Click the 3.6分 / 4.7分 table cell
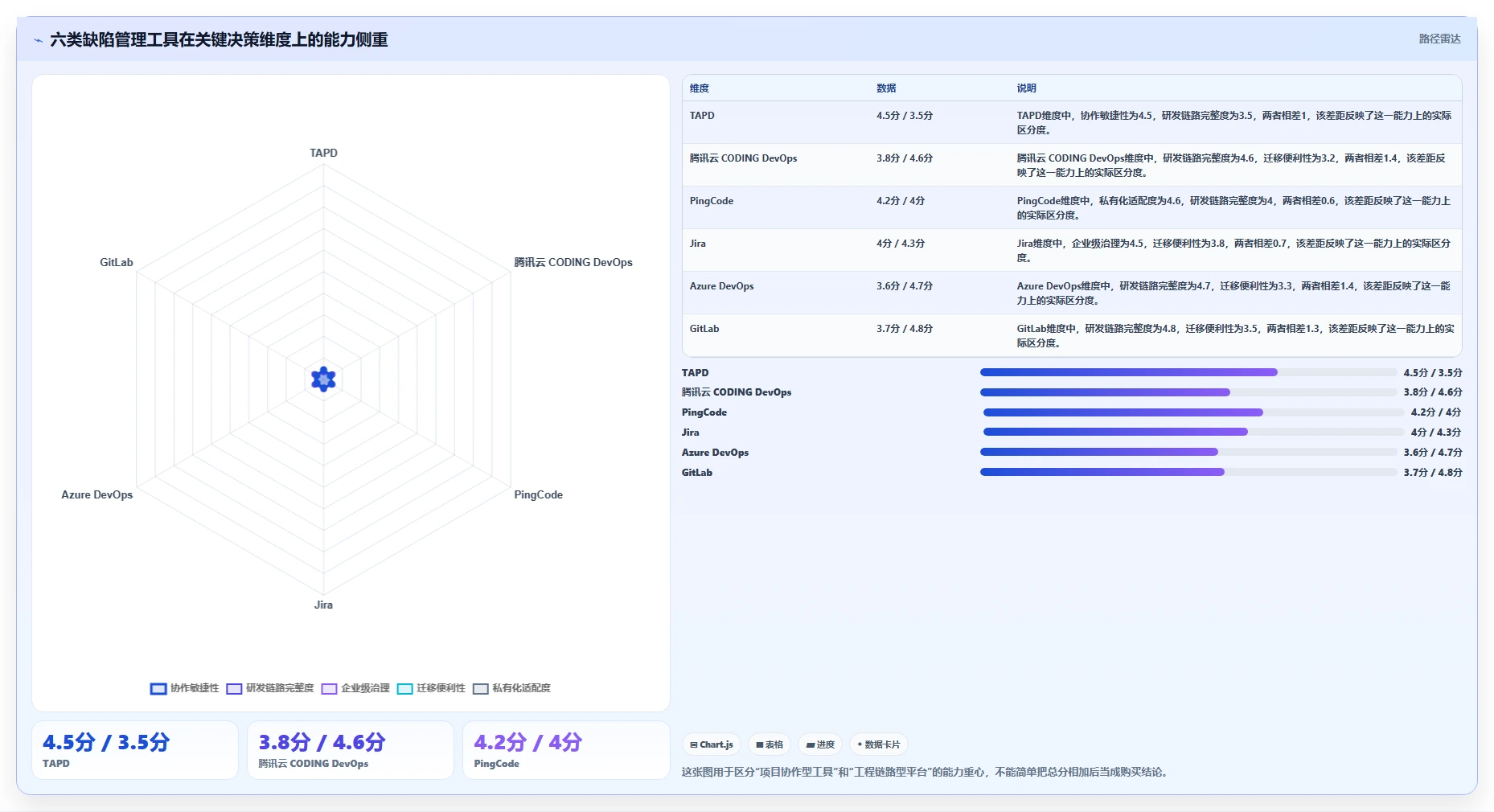This screenshot has height=812, width=1494. [905, 286]
